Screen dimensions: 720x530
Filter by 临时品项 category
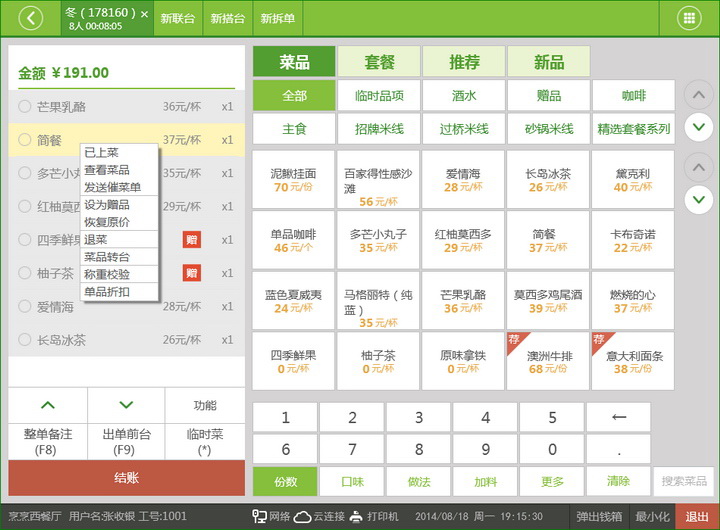click(x=379, y=96)
